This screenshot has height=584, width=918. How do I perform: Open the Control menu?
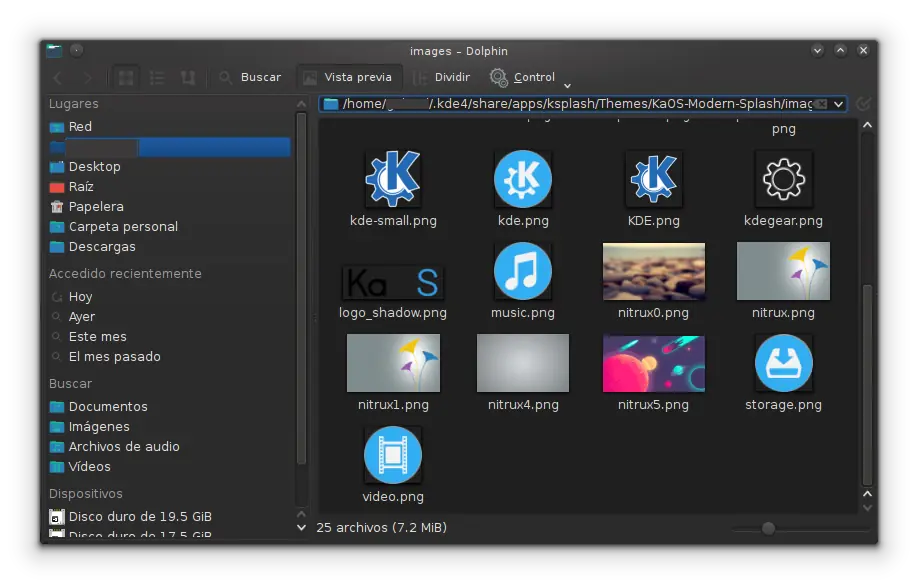click(522, 77)
